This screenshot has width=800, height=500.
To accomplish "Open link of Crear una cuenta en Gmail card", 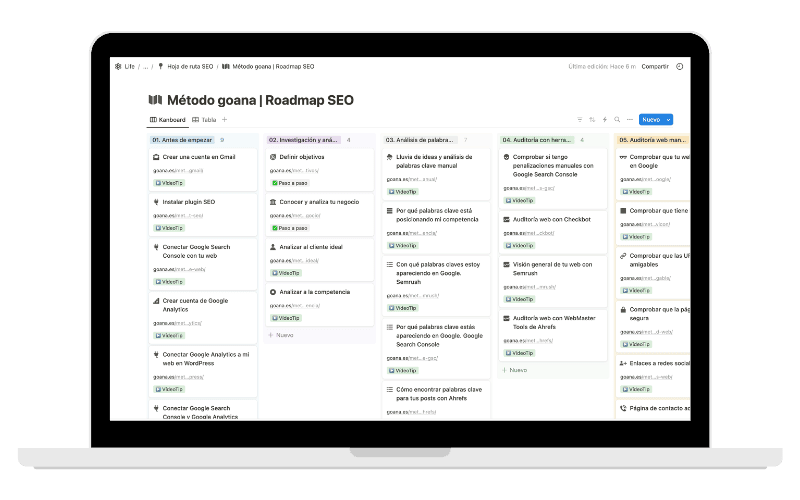I will pyautogui.click(x=178, y=170).
